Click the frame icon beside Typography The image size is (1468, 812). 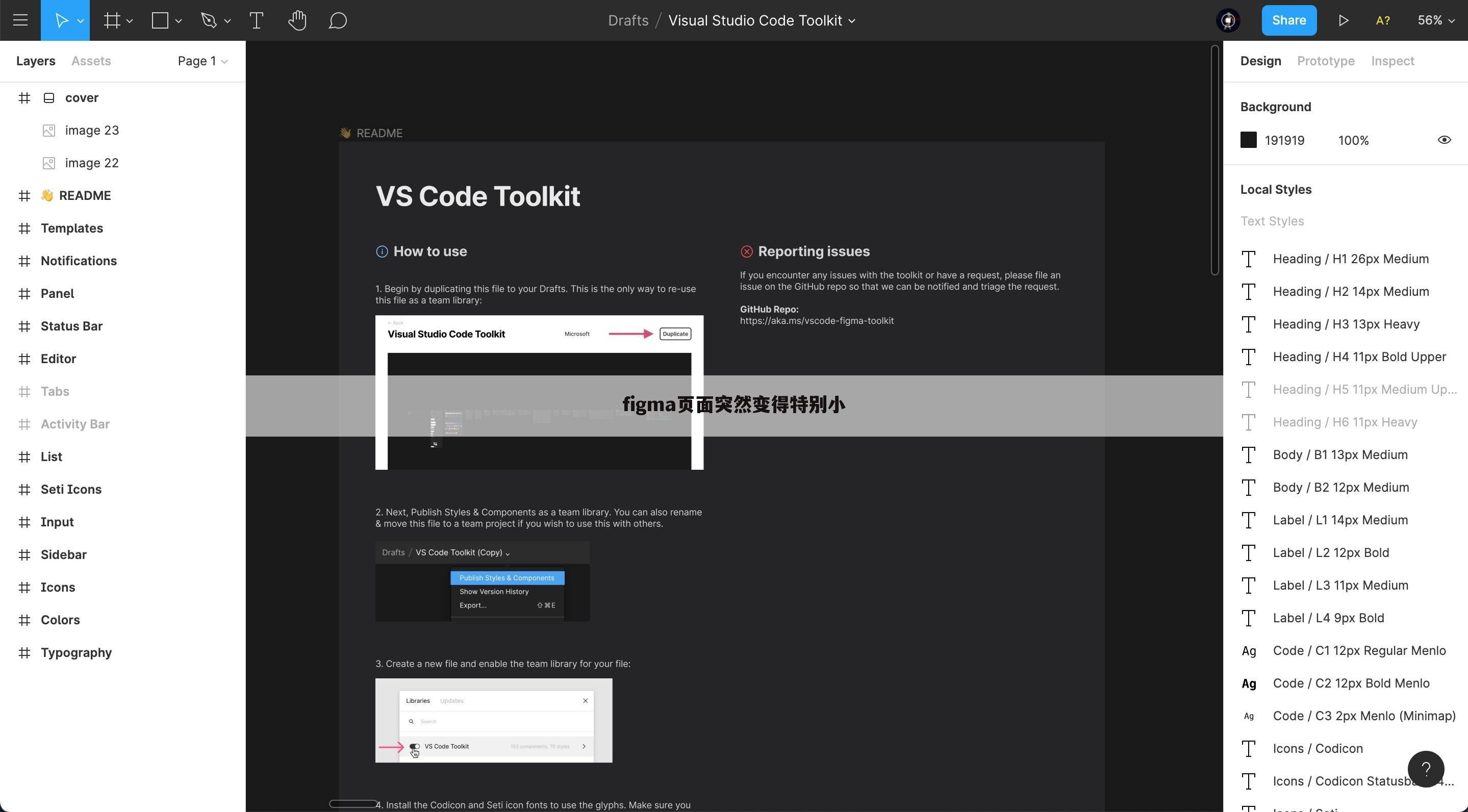(x=24, y=653)
